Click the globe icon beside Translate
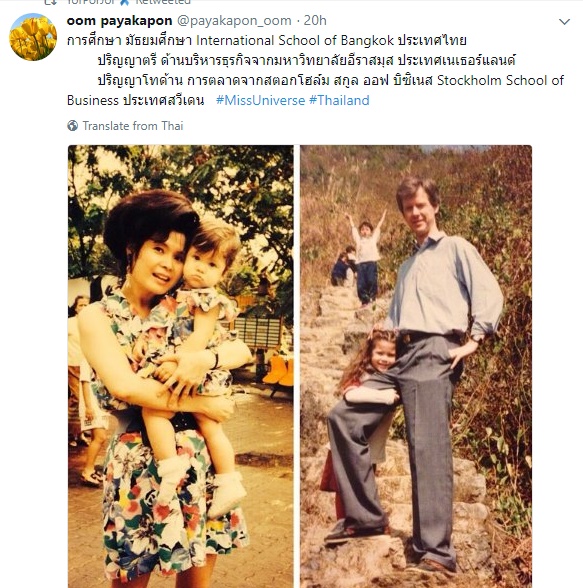Viewport: 583px width, 588px height. 72,126
